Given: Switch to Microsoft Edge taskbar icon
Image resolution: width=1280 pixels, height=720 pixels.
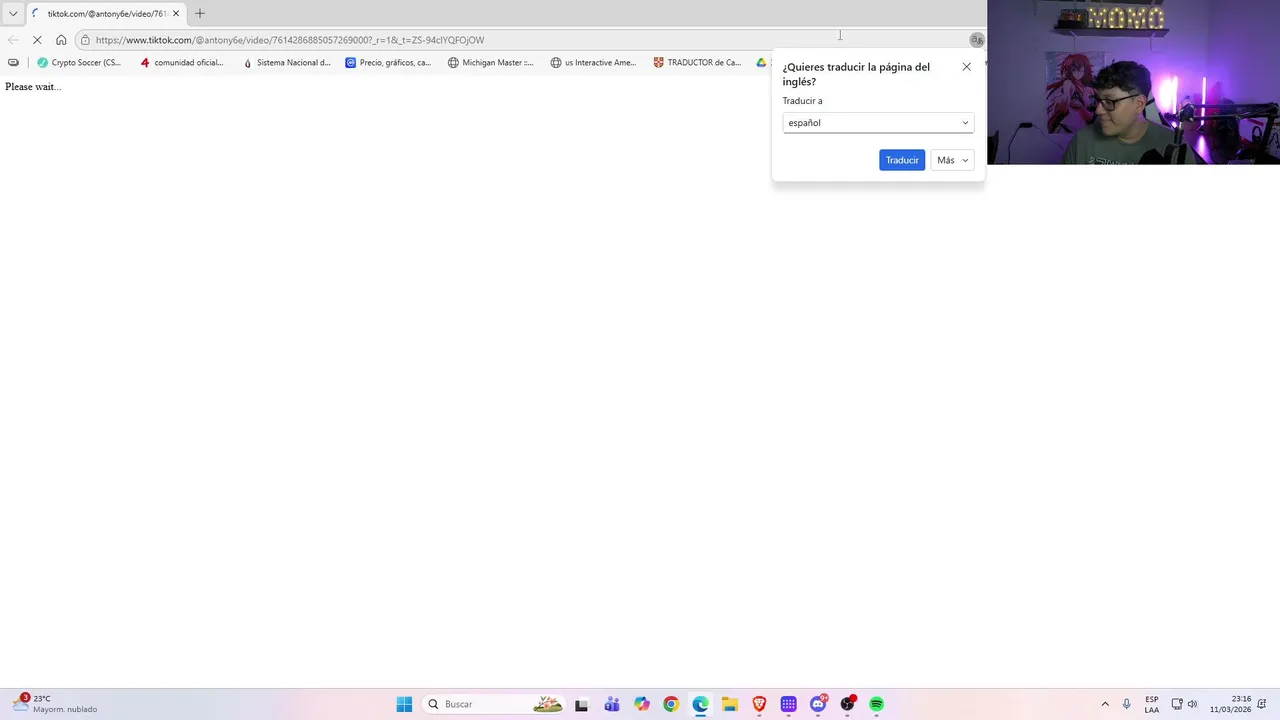Looking at the screenshot, I should click(x=700, y=704).
